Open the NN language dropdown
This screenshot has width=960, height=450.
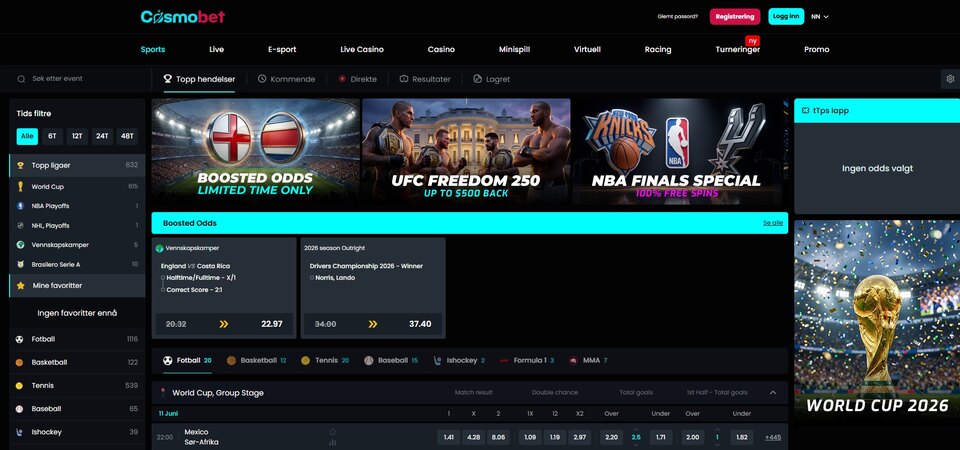(820, 17)
